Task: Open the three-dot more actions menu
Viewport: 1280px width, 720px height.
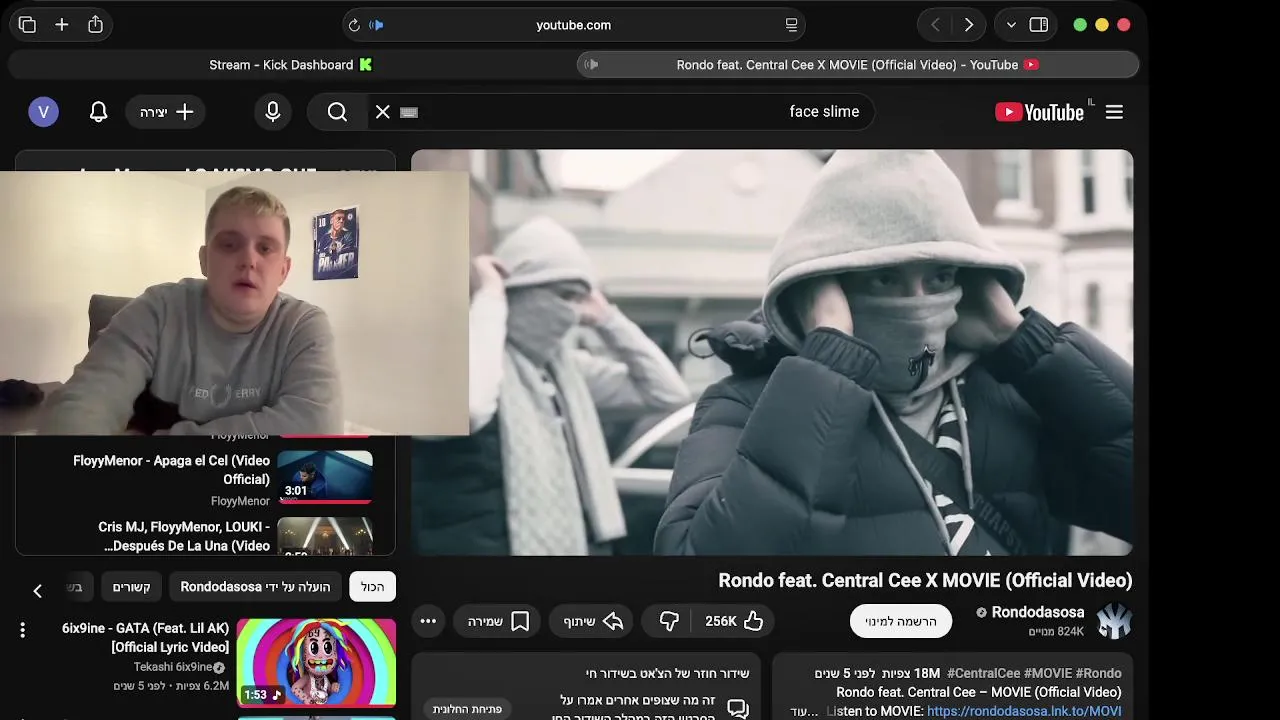Action: (x=428, y=621)
